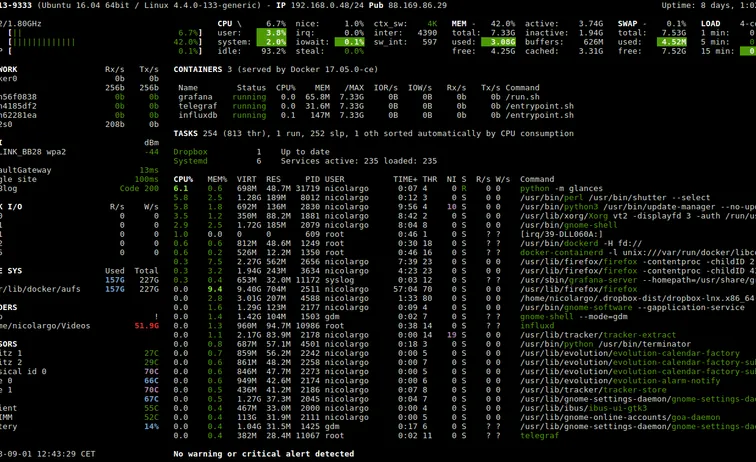Click the CPU% column header in process list
Screen dimensions: 756x462
pyautogui.click(x=181, y=179)
